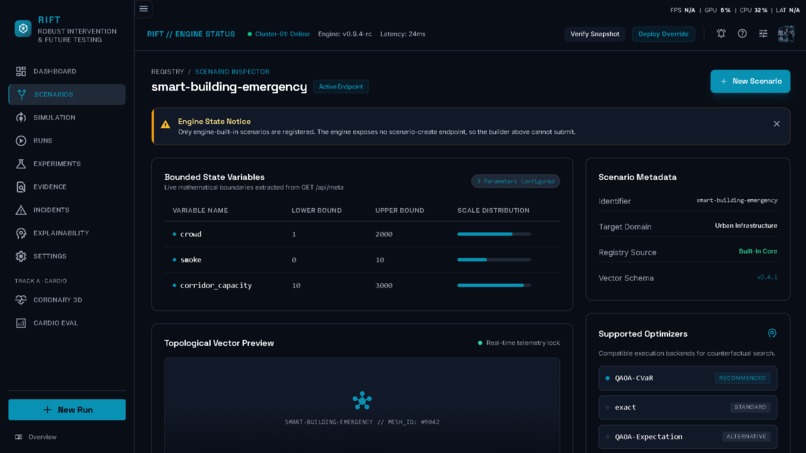
Task: Toggle the sidebar hamburger menu
Action: [x=143, y=9]
